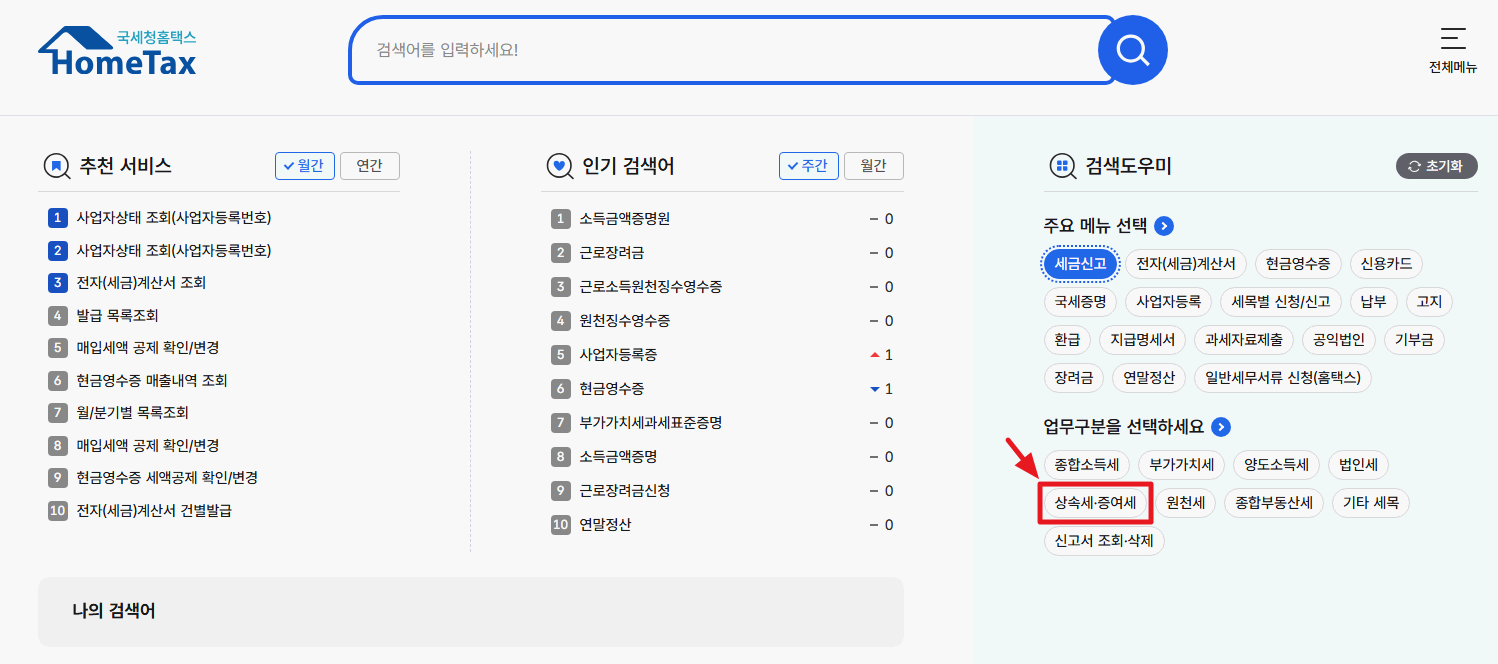This screenshot has height=664, width=1498.
Task: Click the search magnifier icon
Action: tap(1133, 48)
